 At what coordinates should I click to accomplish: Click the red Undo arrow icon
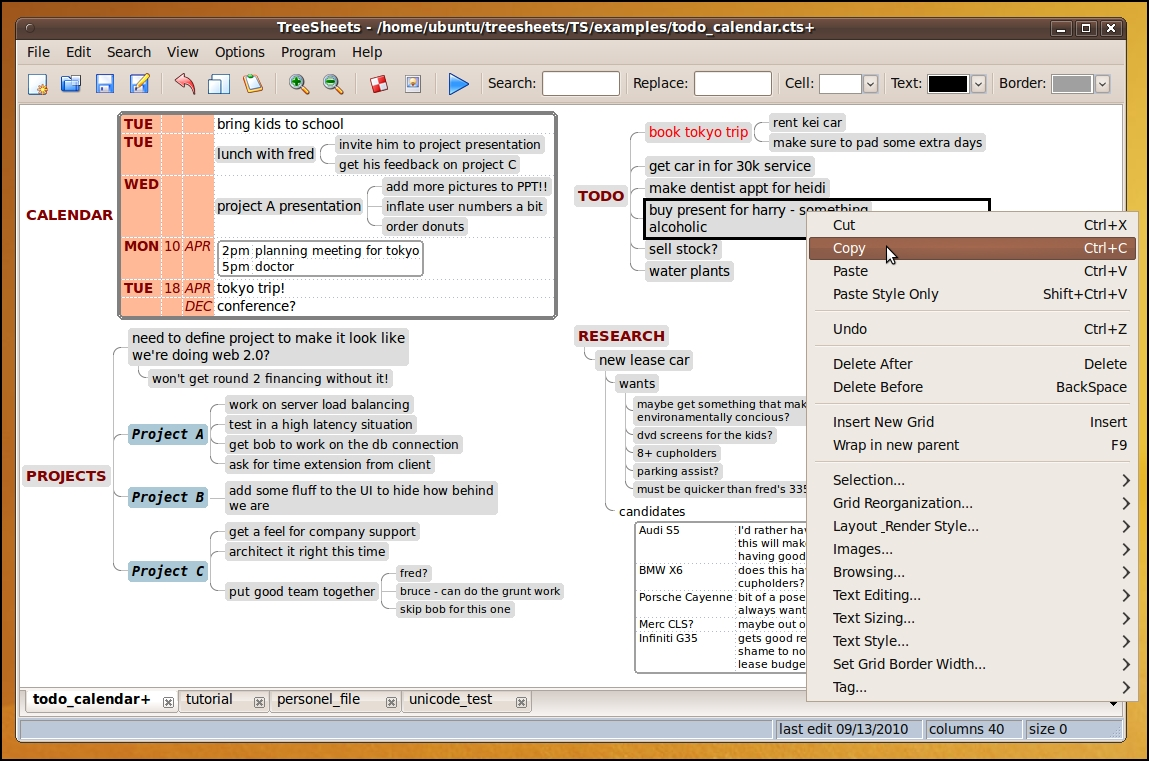[x=185, y=84]
